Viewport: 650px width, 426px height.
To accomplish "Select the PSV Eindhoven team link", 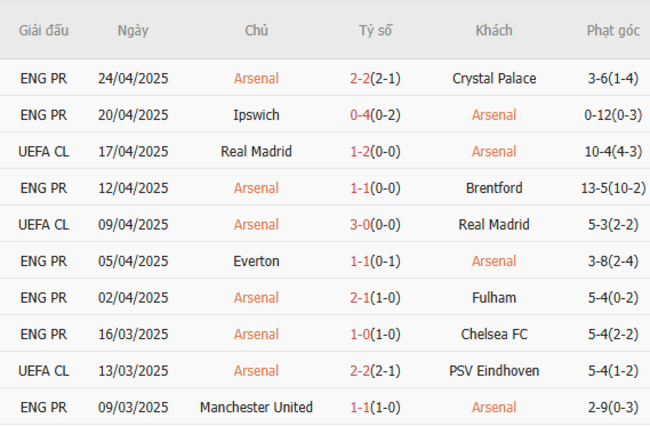I will pyautogui.click(x=494, y=371).
